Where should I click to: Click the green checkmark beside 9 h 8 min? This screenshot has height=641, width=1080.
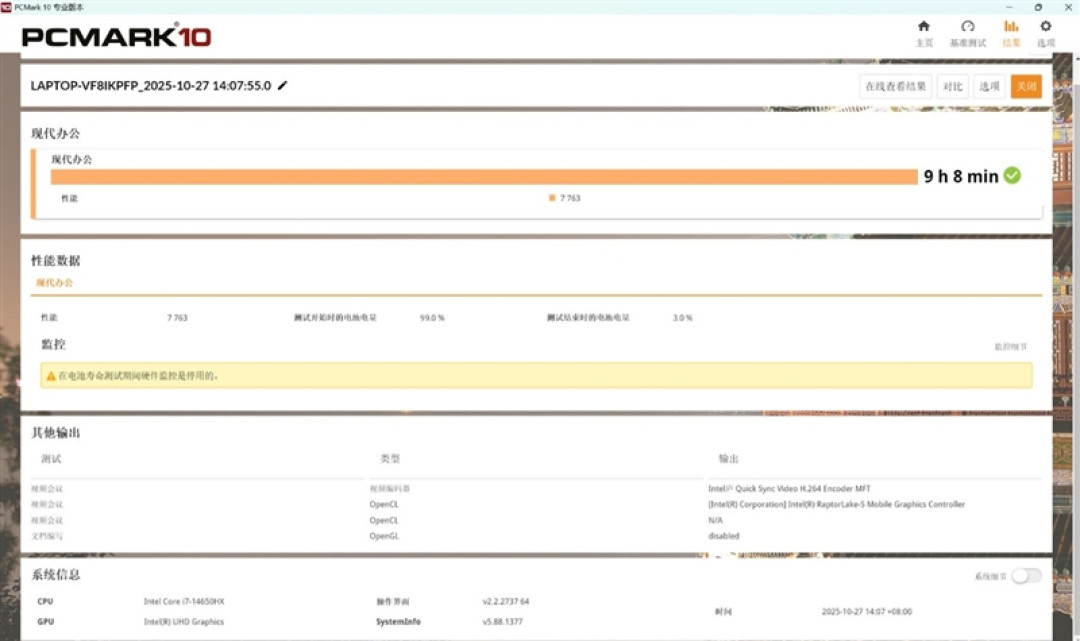(x=1012, y=176)
